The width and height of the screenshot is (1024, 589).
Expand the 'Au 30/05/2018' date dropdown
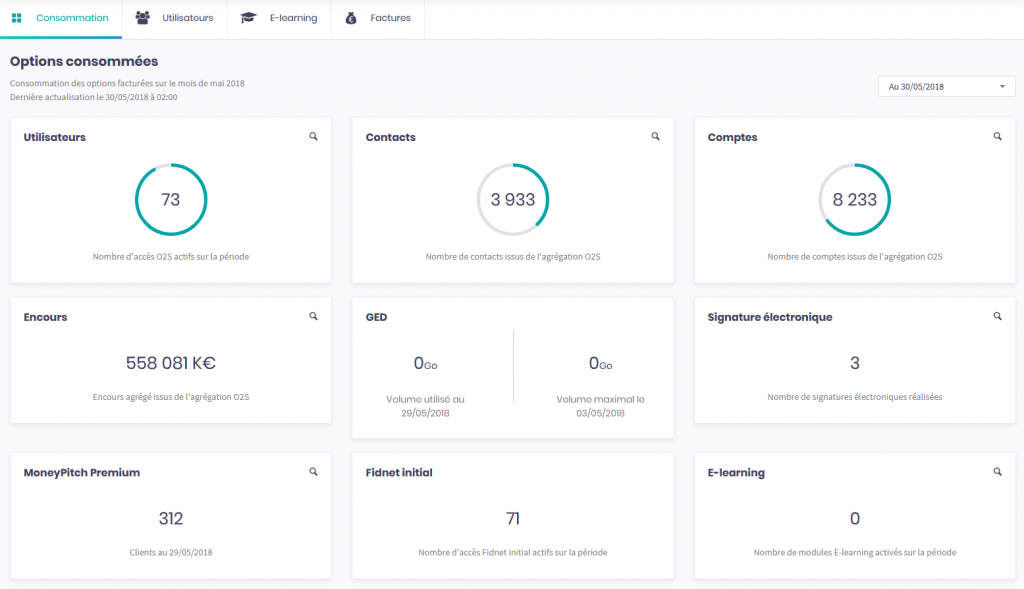[x=946, y=87]
